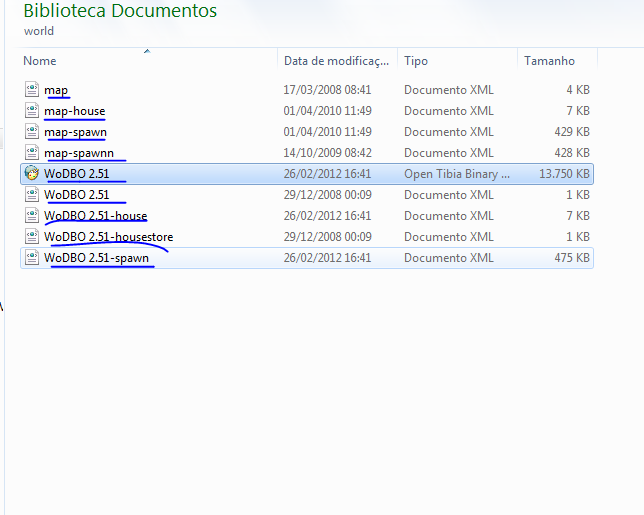Click the 13.750 KB size cell

pos(564,174)
